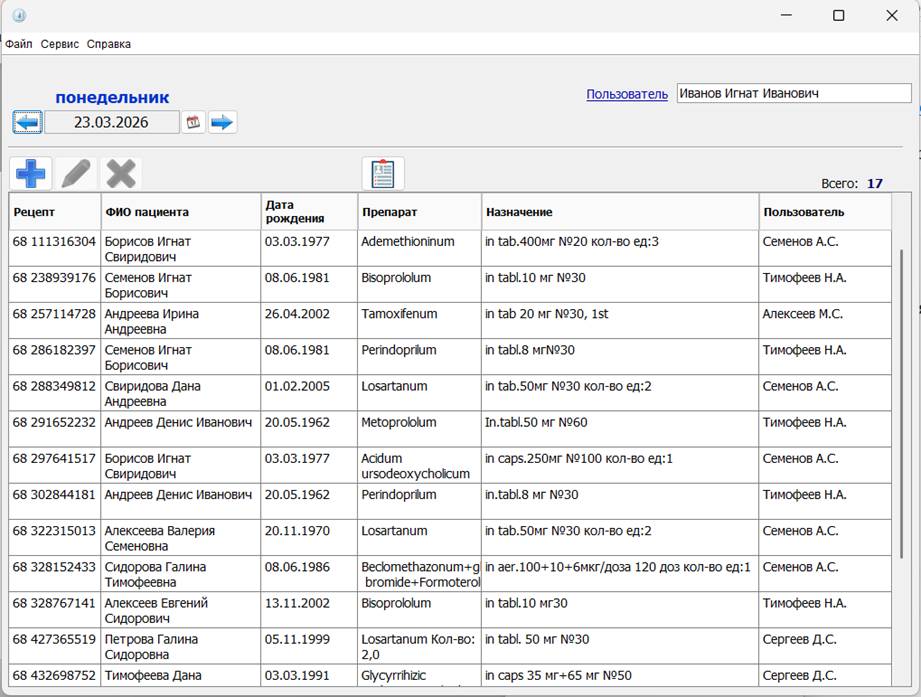This screenshot has width=921, height=697.
Task: Go to next day with right arrow
Action: pos(222,122)
